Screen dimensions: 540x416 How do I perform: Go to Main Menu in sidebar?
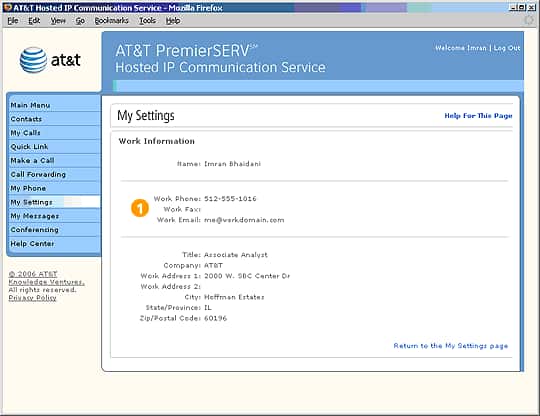pyautogui.click(x=30, y=105)
